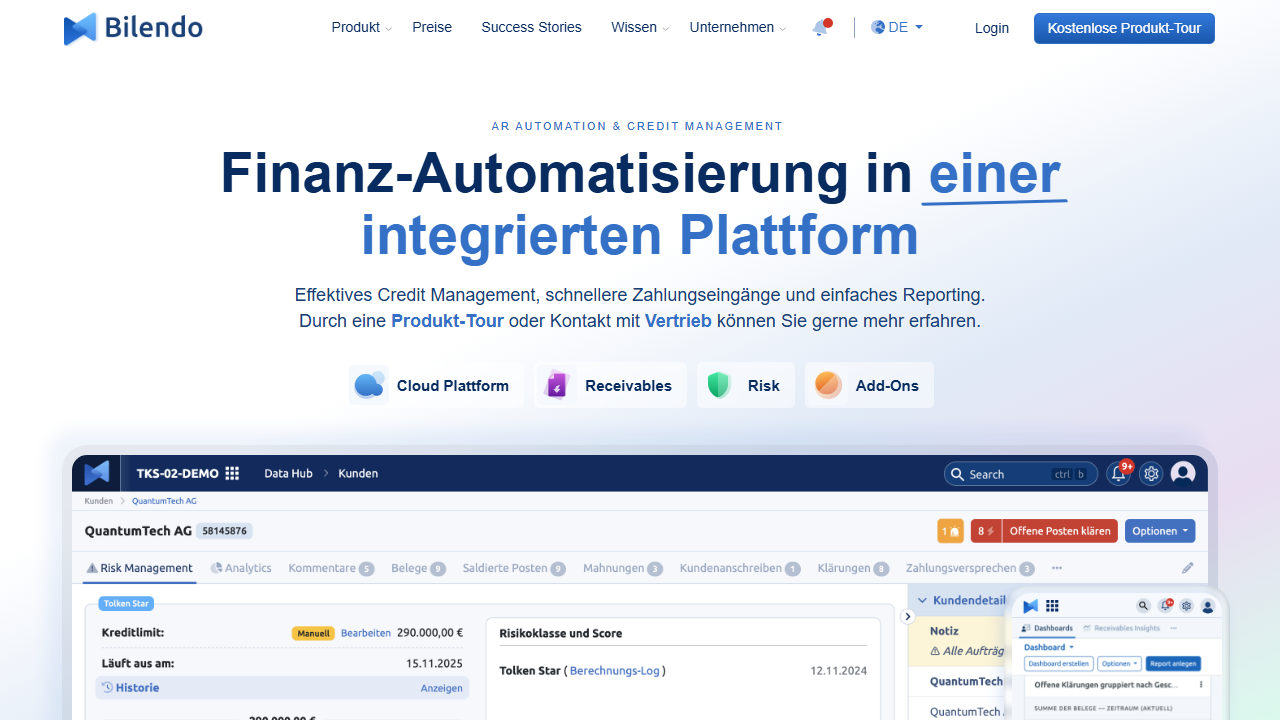Click the orange badge showing 1
The image size is (1280, 720).
pos(950,531)
